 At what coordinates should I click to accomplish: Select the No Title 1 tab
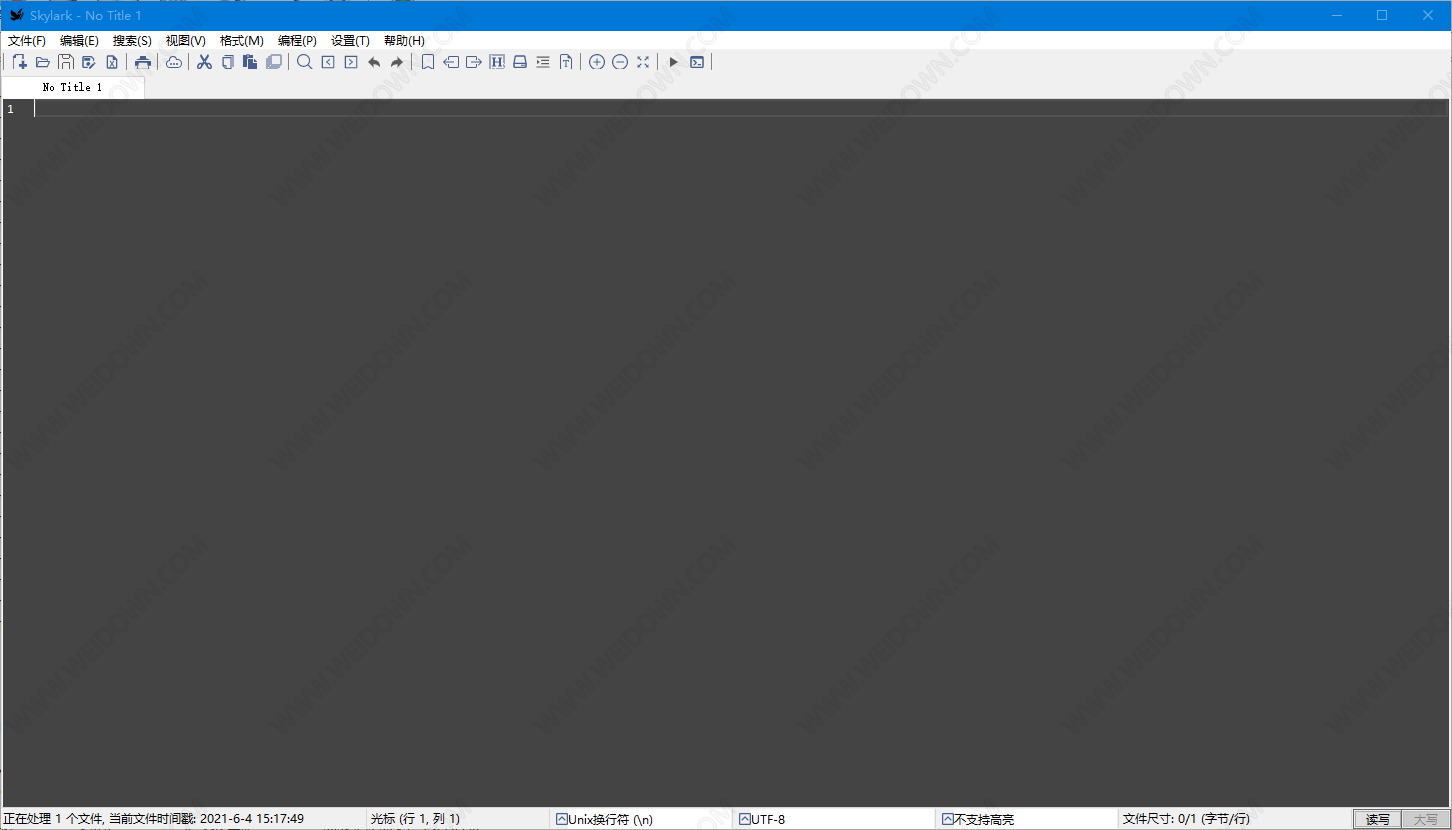(x=73, y=88)
